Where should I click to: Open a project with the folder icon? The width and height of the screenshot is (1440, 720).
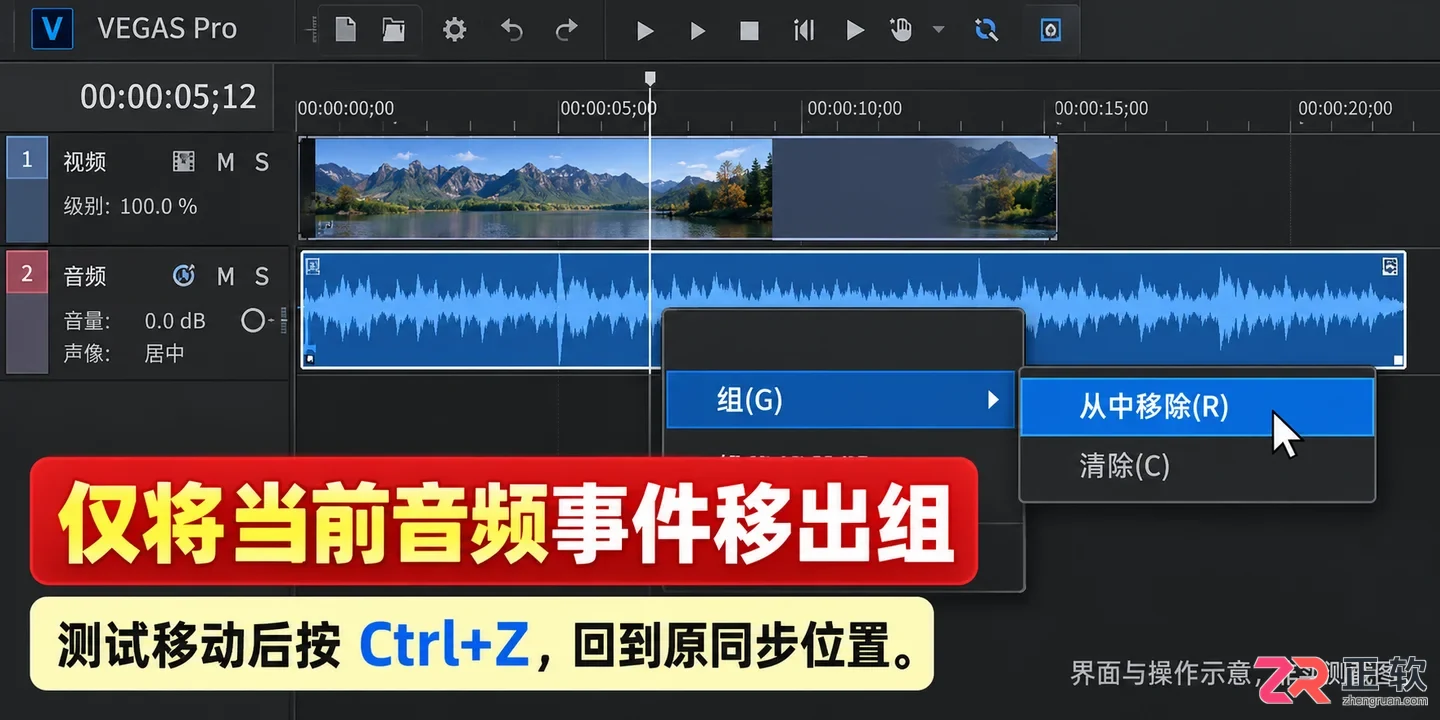coord(394,30)
